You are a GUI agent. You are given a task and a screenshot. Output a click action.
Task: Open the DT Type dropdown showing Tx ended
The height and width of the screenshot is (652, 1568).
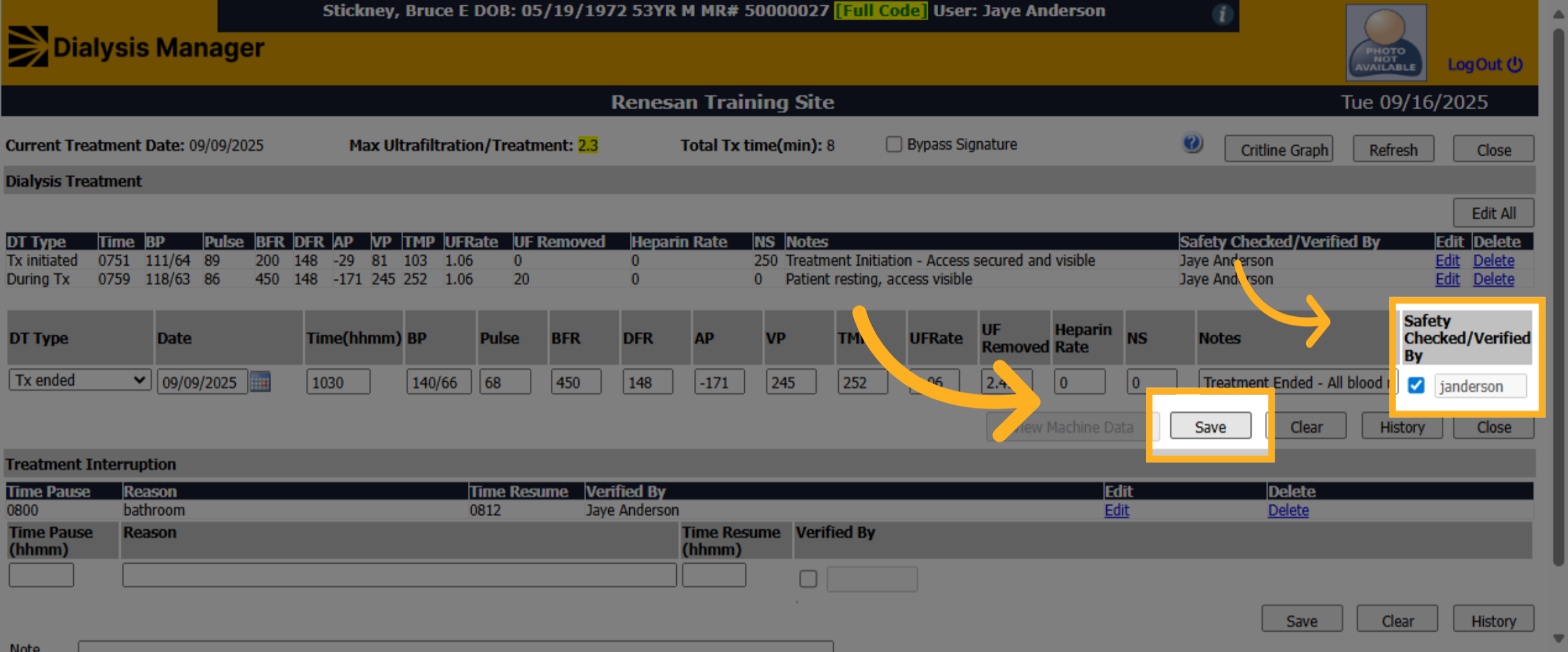80,380
